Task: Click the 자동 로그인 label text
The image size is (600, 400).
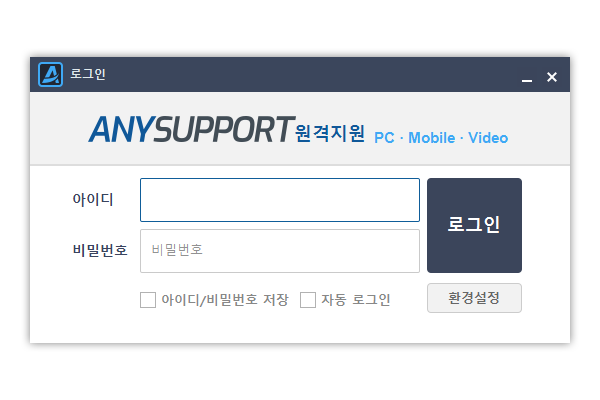Action: (355, 300)
